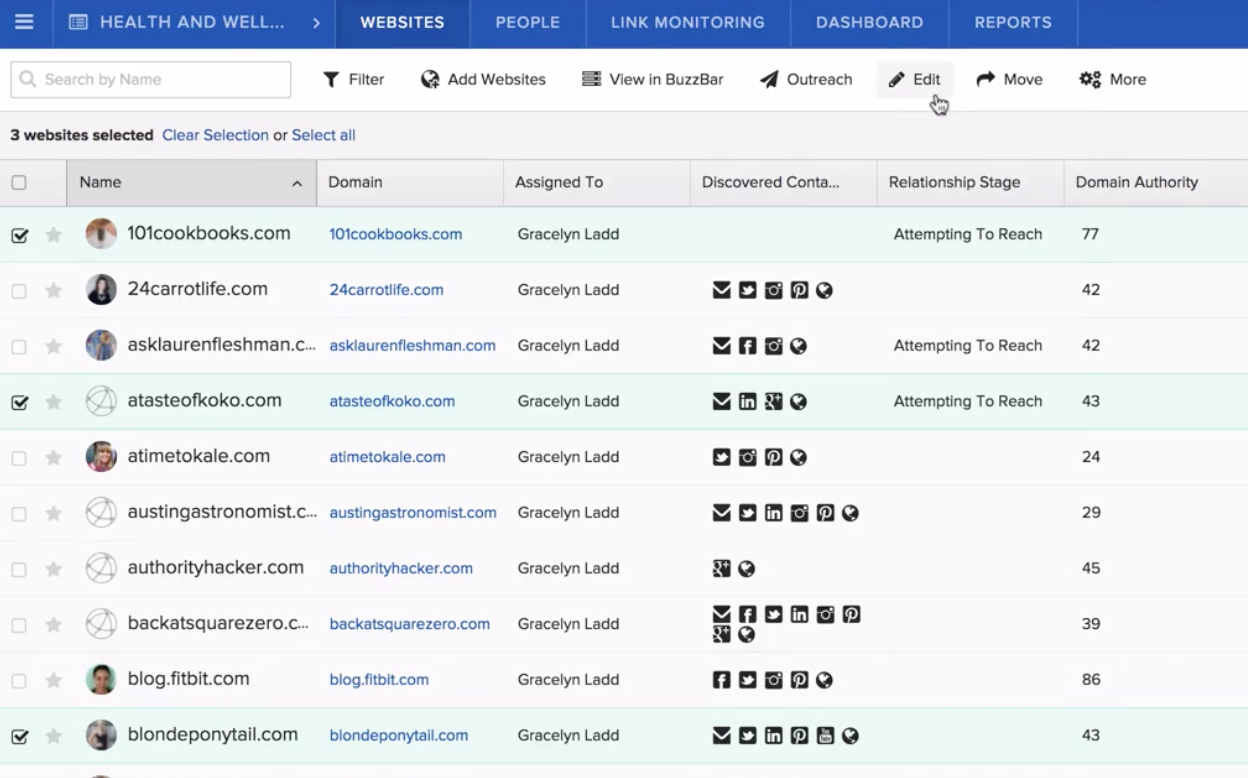Expand the project breadcrumb chevron
Image resolution: width=1248 pixels, height=778 pixels.
coord(316,22)
